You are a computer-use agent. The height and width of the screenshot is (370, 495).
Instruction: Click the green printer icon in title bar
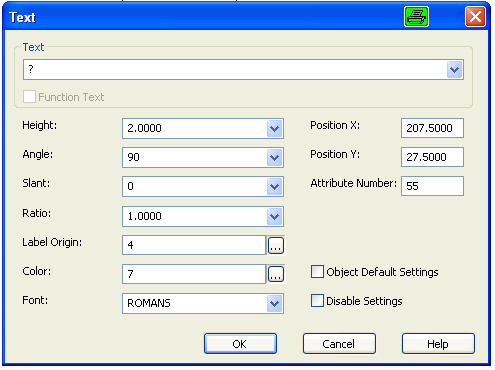coord(416,17)
